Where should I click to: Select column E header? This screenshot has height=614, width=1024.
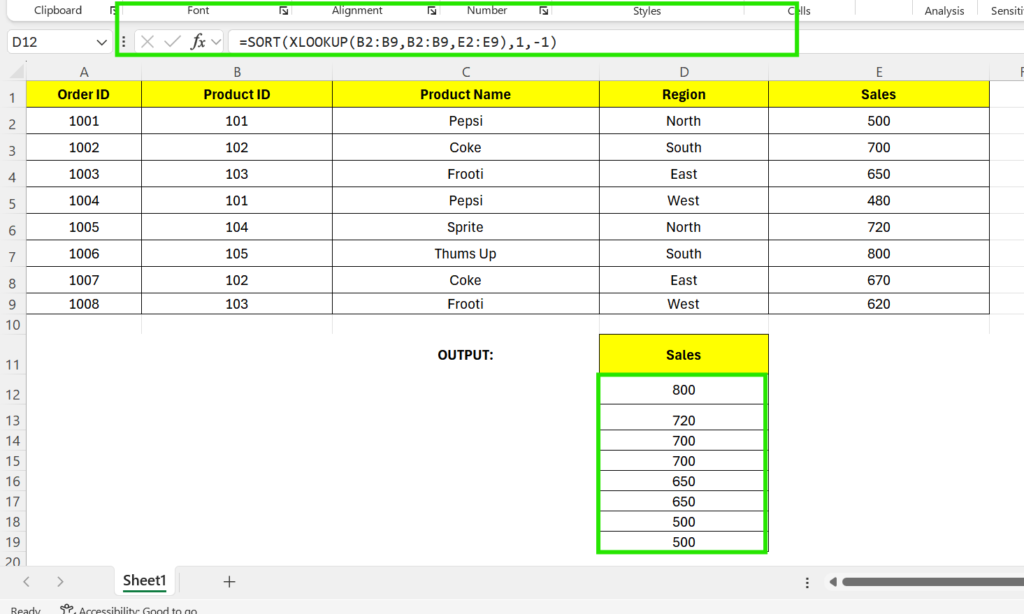[879, 72]
